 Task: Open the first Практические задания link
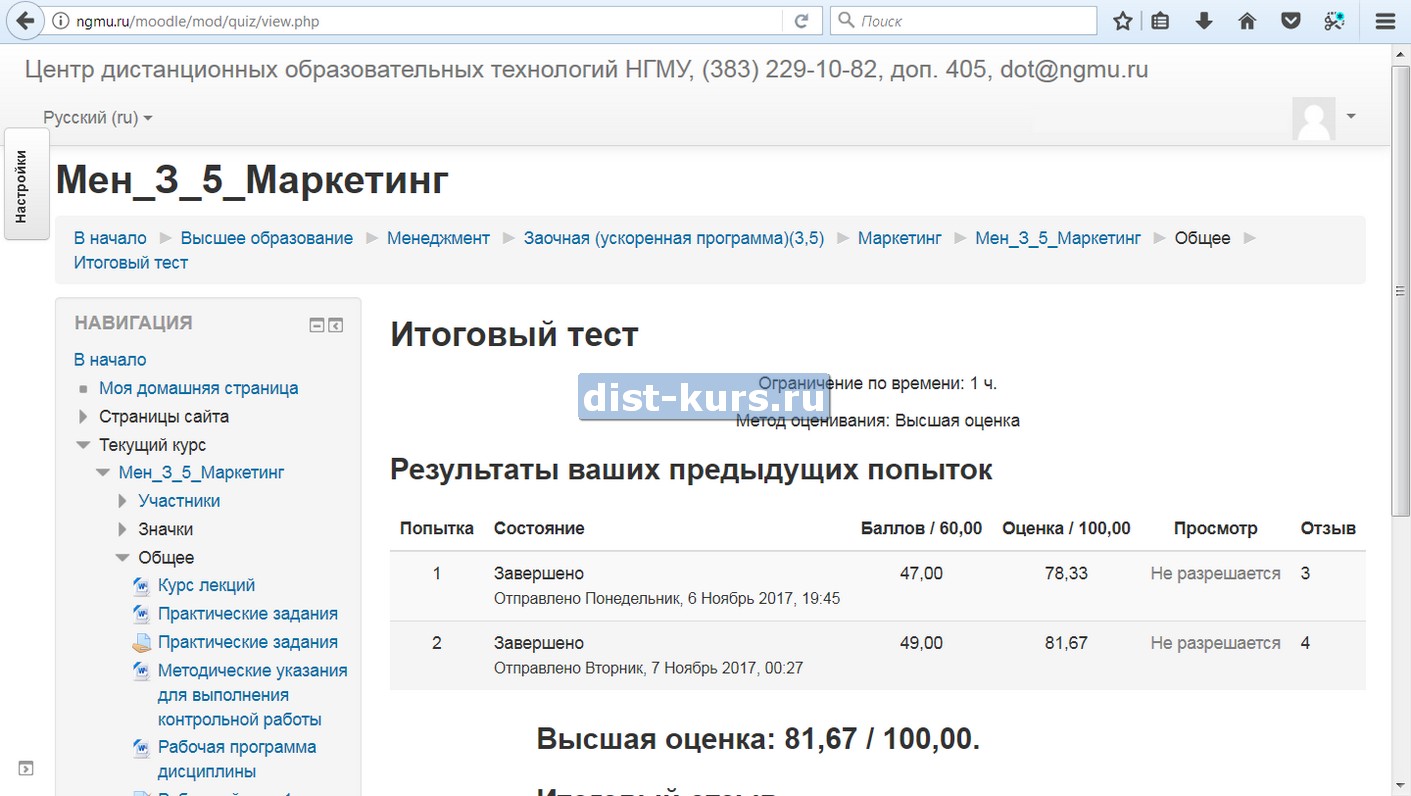[x=248, y=614]
